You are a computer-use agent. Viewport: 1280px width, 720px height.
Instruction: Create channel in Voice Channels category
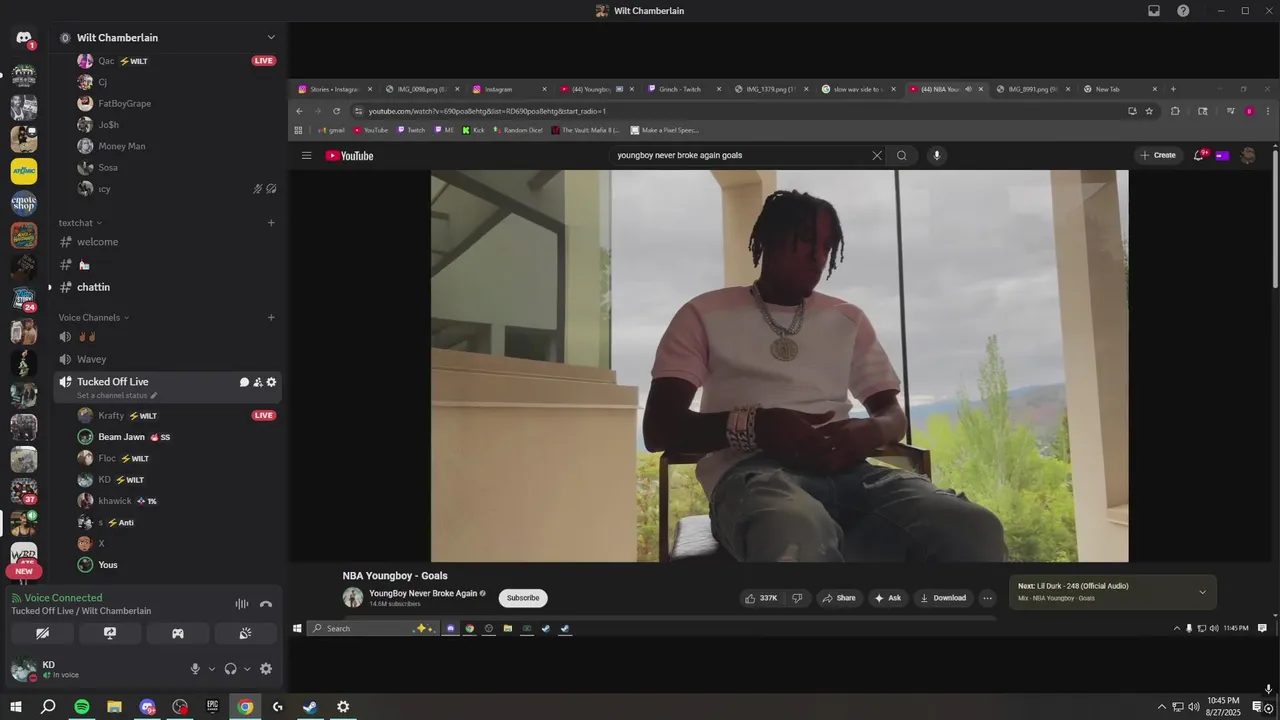coord(271,318)
